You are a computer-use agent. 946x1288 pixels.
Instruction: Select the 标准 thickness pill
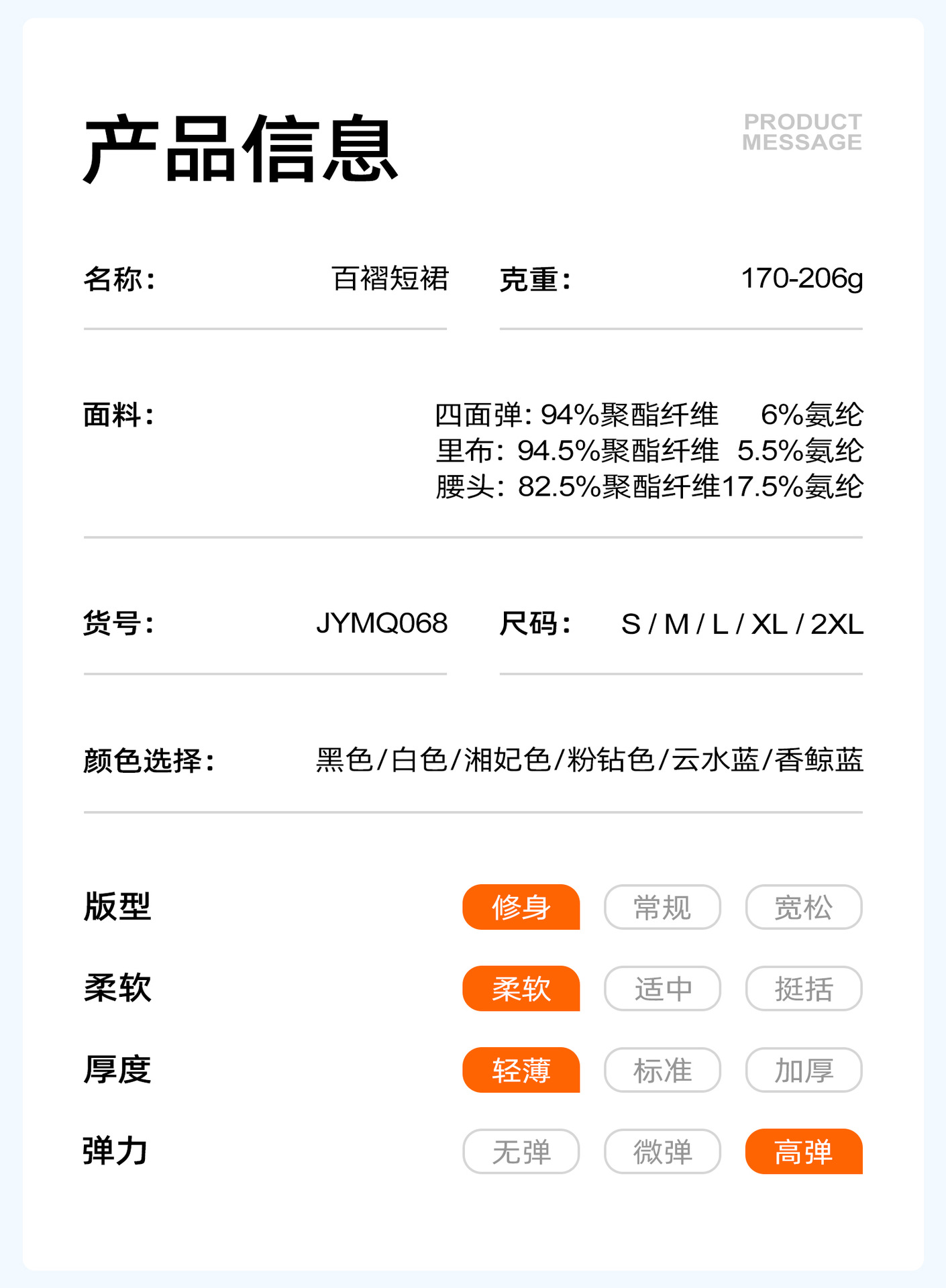click(x=662, y=1070)
